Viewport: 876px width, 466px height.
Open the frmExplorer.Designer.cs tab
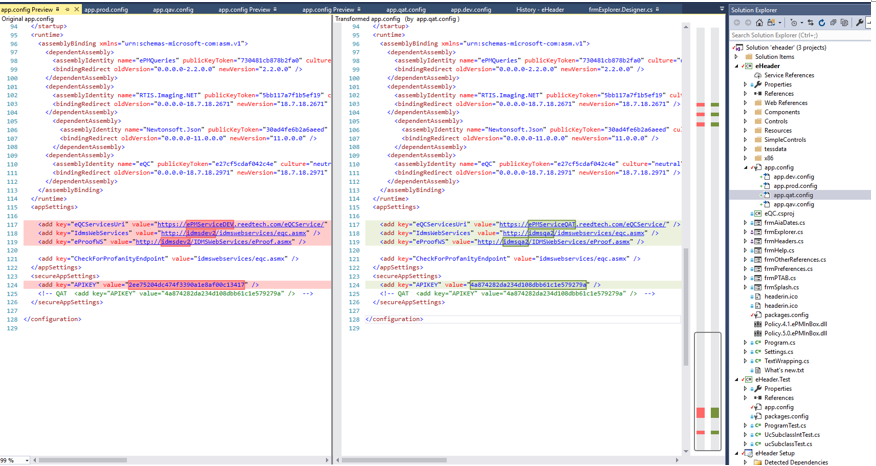pyautogui.click(x=621, y=9)
